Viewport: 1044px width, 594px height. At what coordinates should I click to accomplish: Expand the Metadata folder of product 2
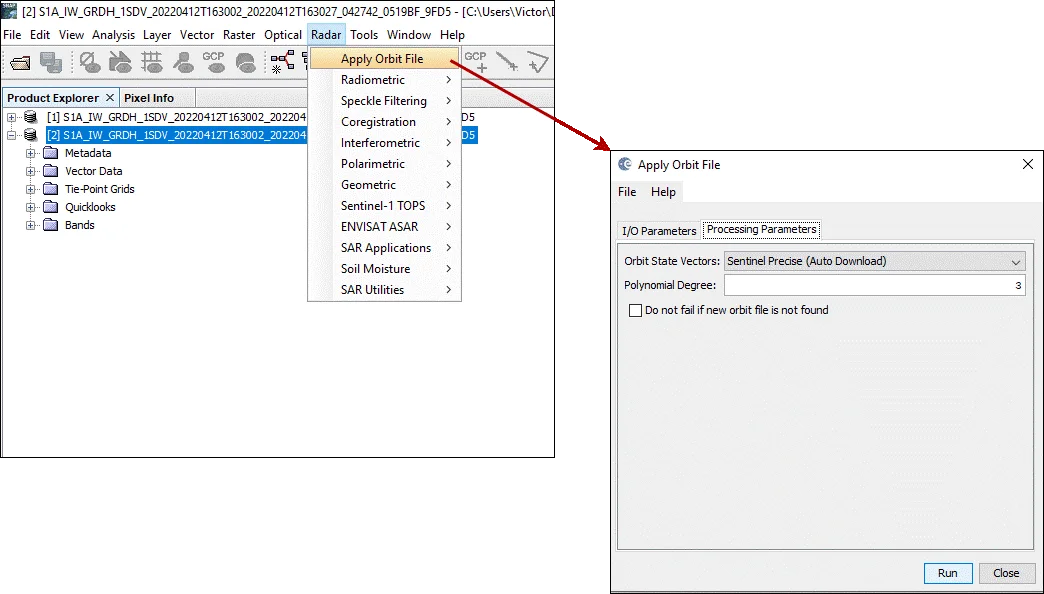(x=30, y=152)
